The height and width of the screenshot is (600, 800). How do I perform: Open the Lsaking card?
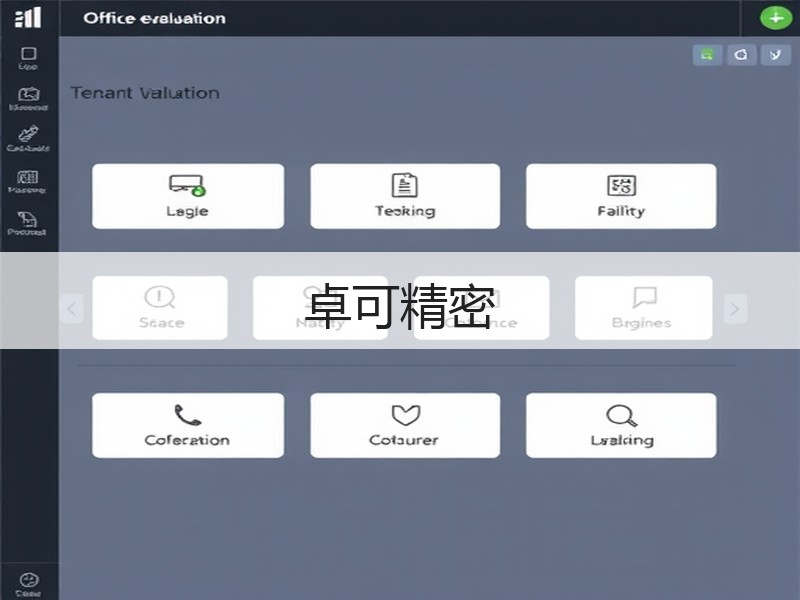coord(621,425)
